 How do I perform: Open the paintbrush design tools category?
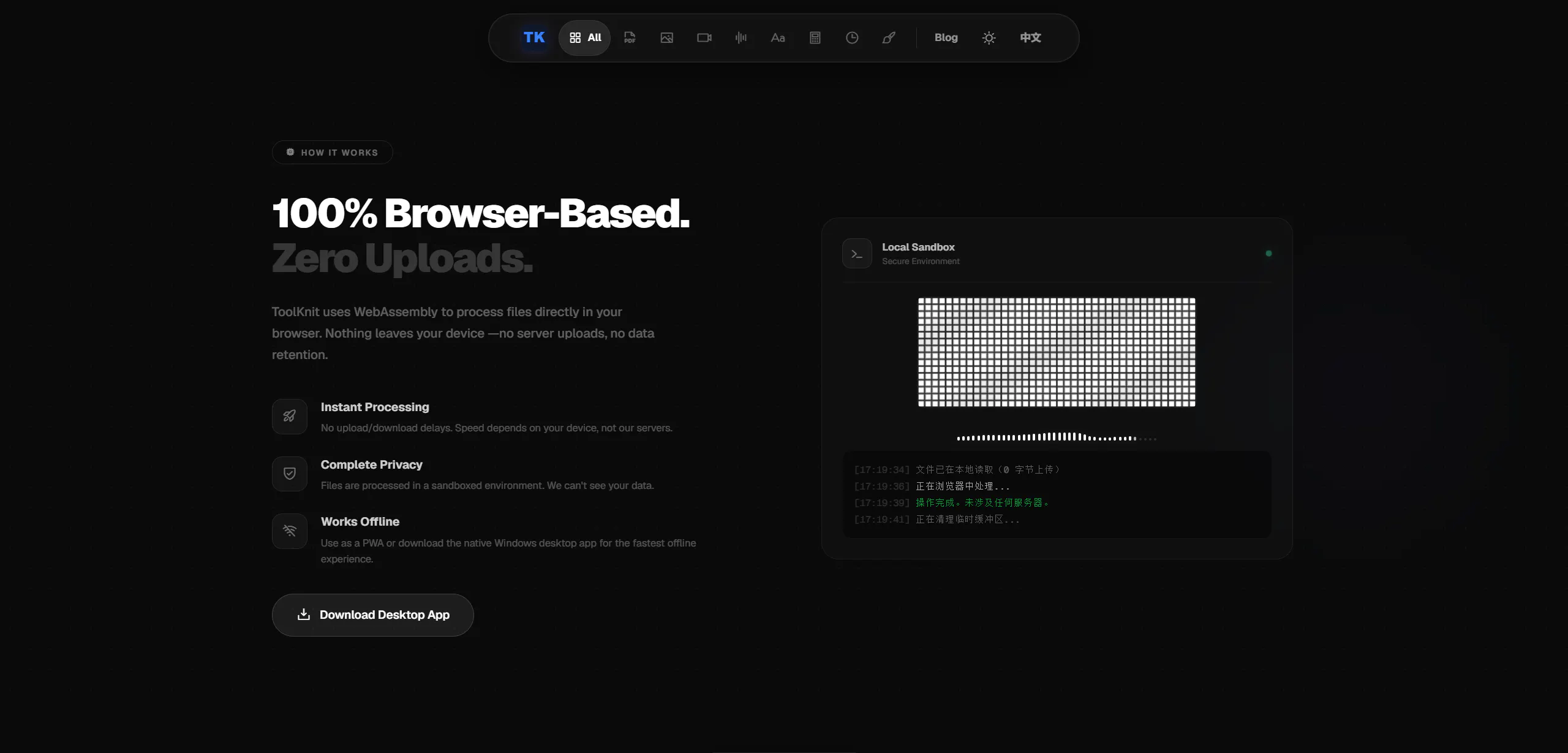point(889,37)
